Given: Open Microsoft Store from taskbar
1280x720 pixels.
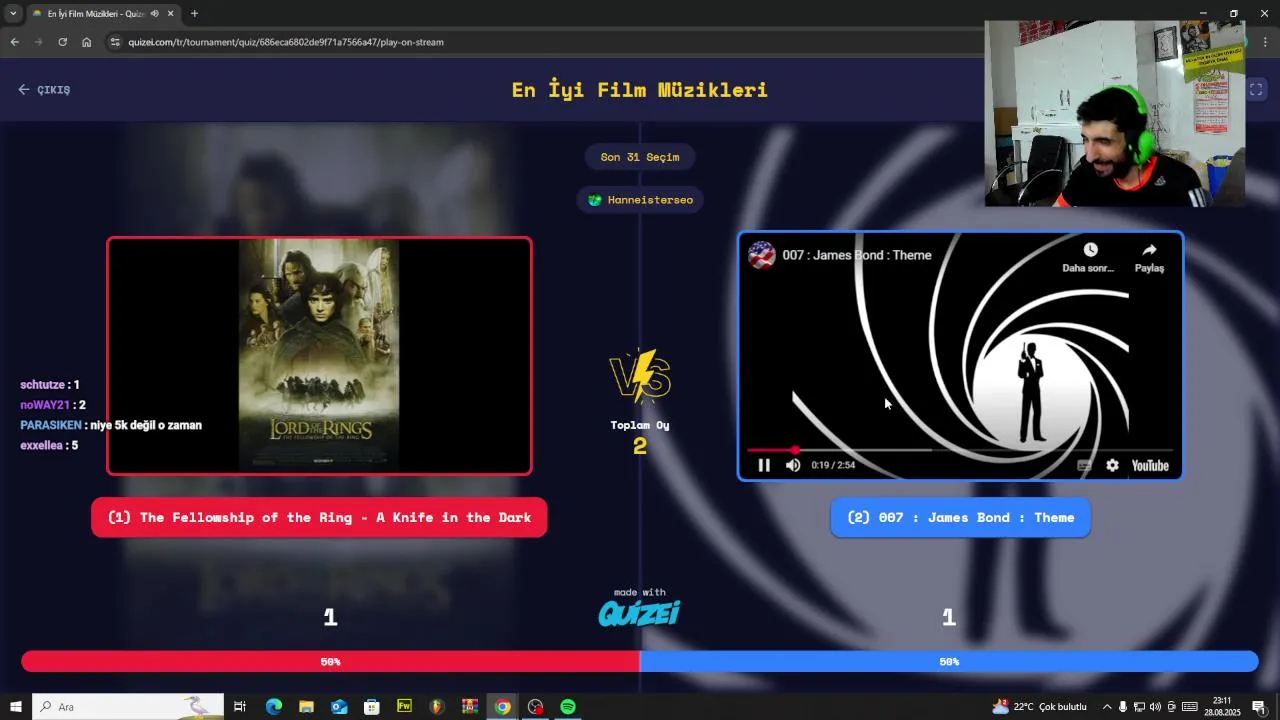Looking at the screenshot, I should [x=372, y=707].
